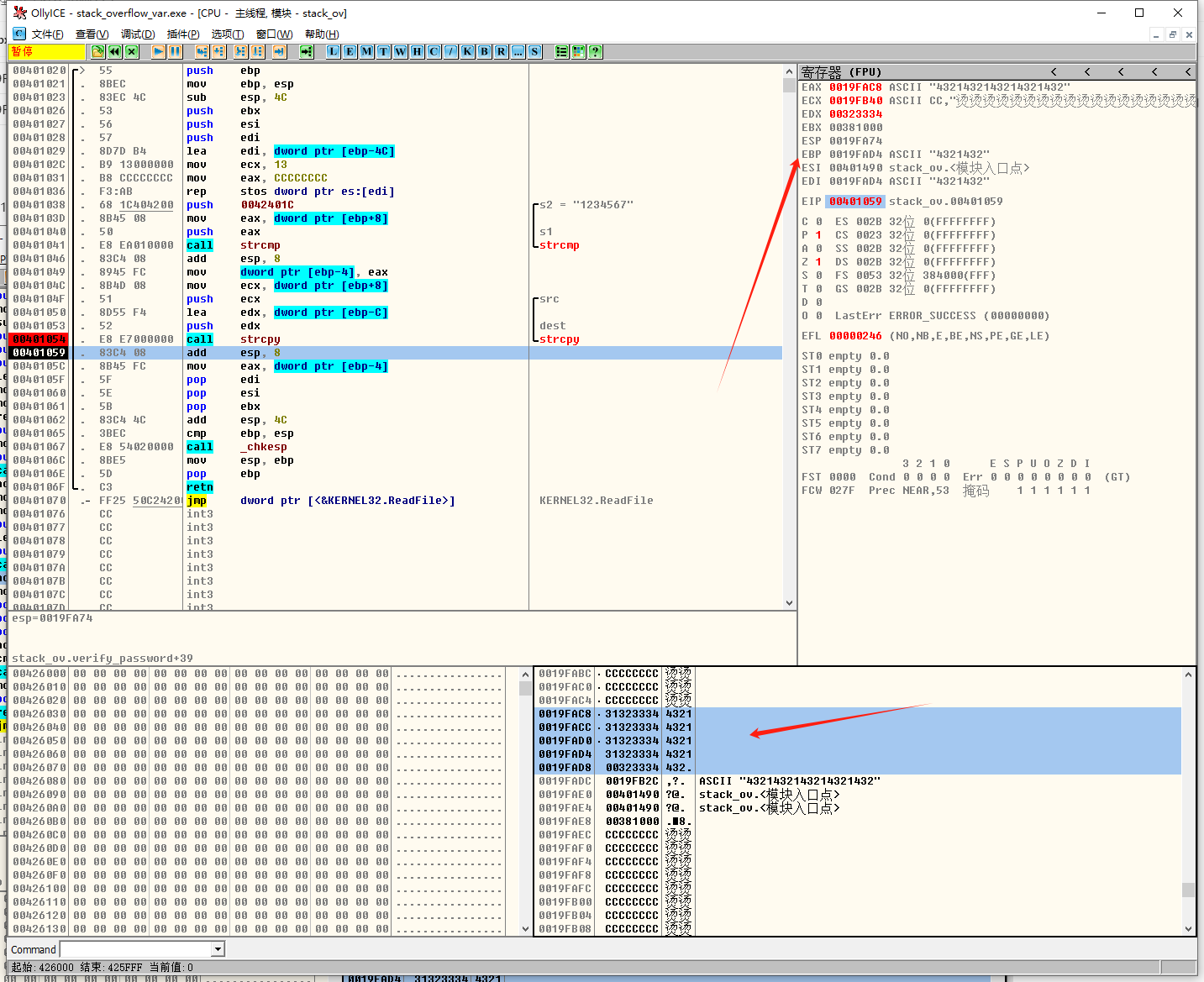Screen dimensions: 1204x982
Task: Open the 调试(D) debug menu
Action: 138,34
